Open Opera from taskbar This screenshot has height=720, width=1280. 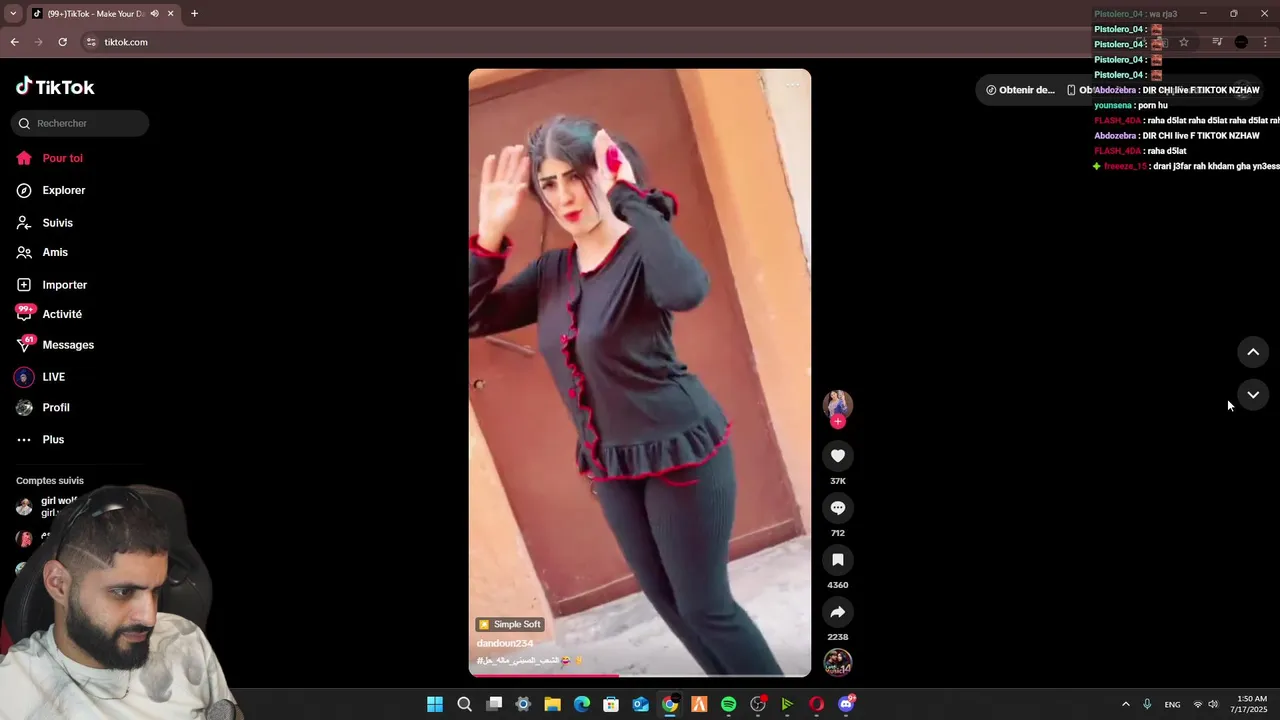[817, 704]
